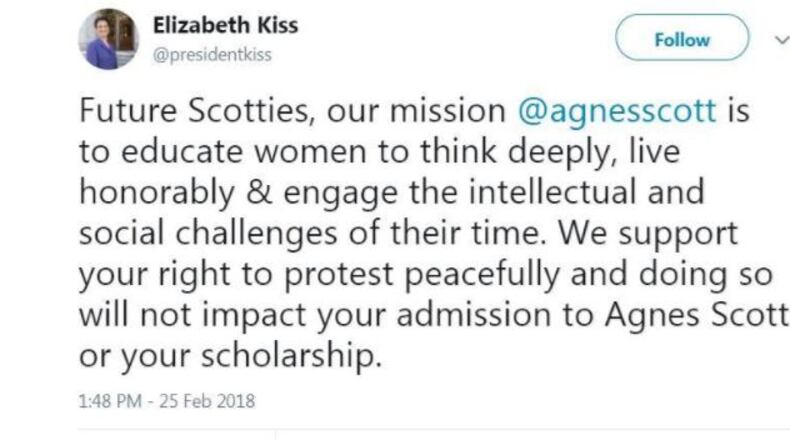Click the tweet timestamp 1:48 PM
This screenshot has height=440, width=790.
coord(111,401)
